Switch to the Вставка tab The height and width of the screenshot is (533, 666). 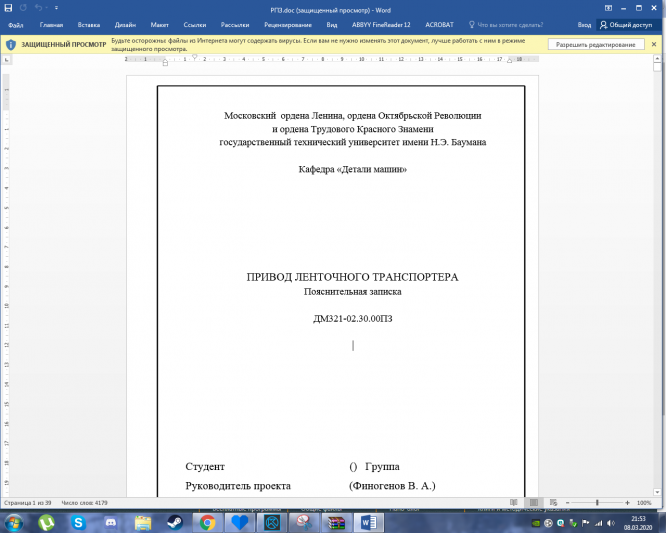(89, 25)
